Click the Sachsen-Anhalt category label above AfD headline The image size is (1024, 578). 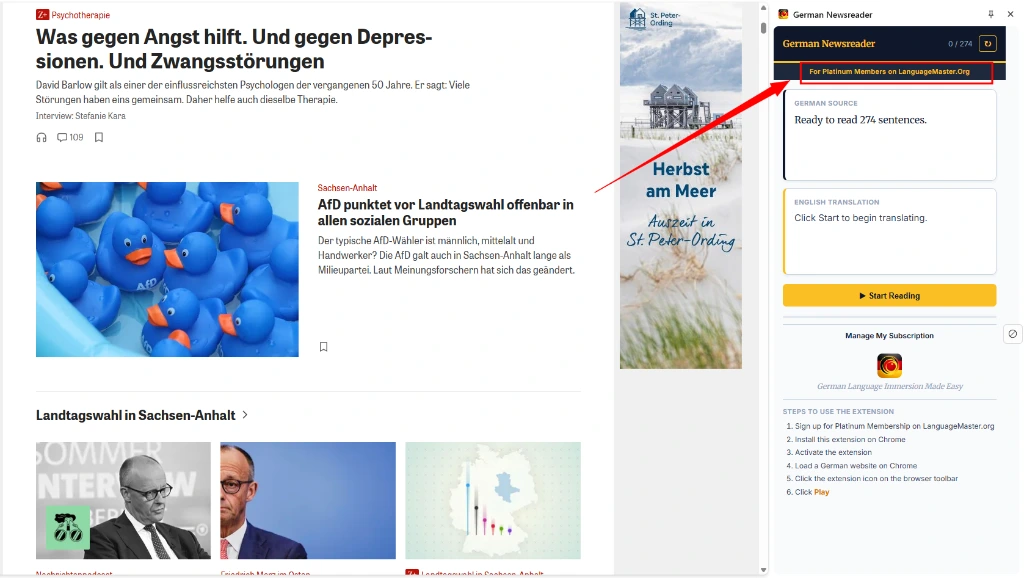click(x=347, y=187)
